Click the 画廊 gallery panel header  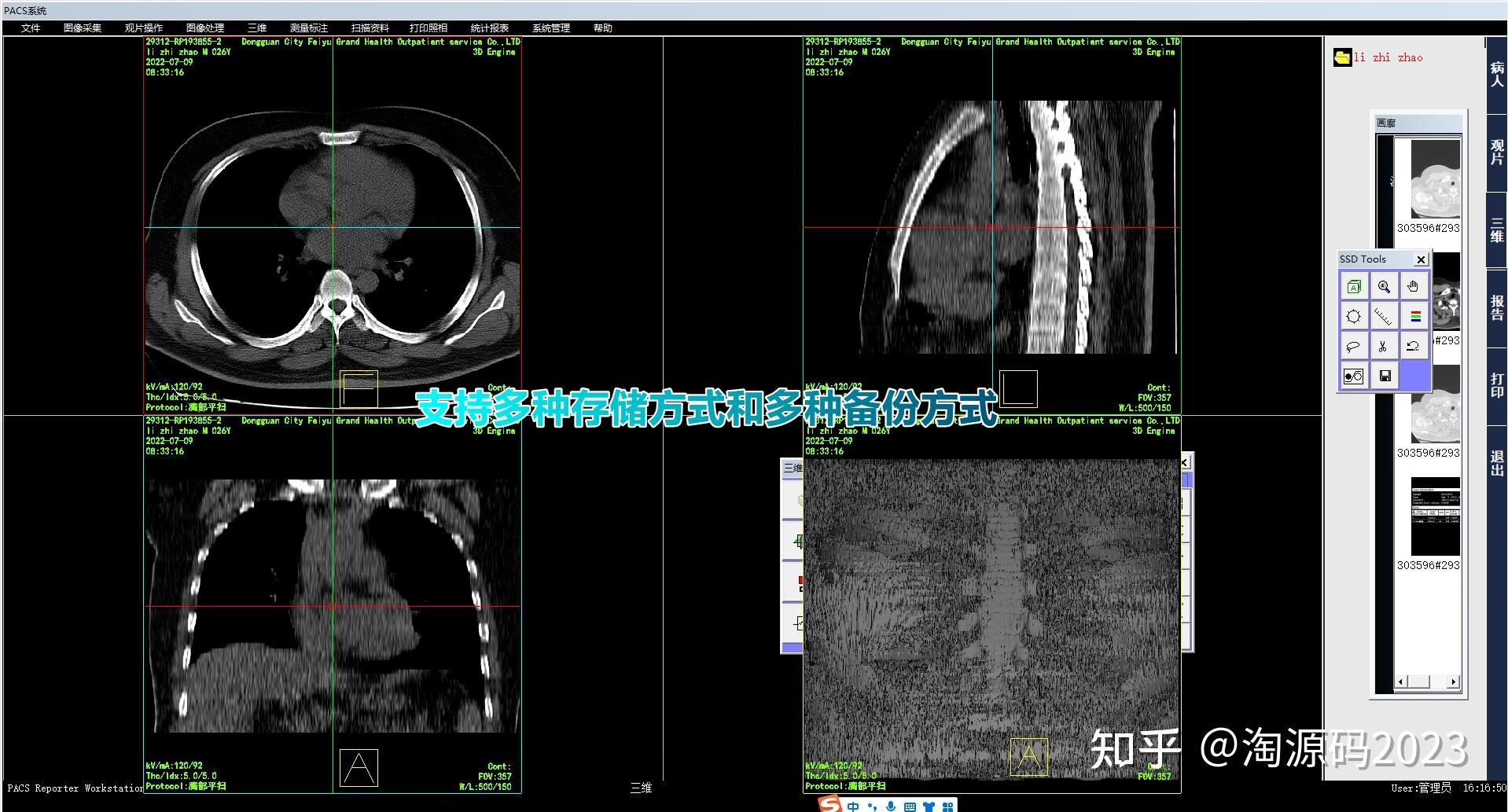[1418, 123]
